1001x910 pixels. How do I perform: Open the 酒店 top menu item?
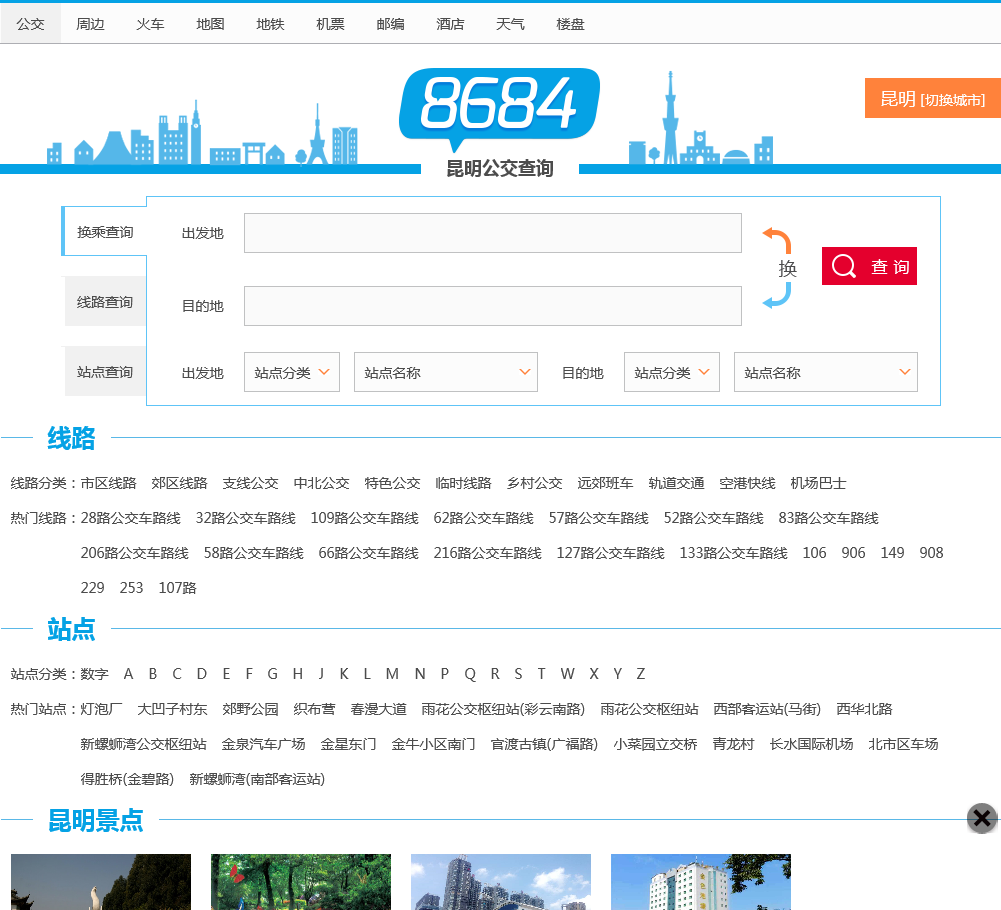click(x=450, y=24)
